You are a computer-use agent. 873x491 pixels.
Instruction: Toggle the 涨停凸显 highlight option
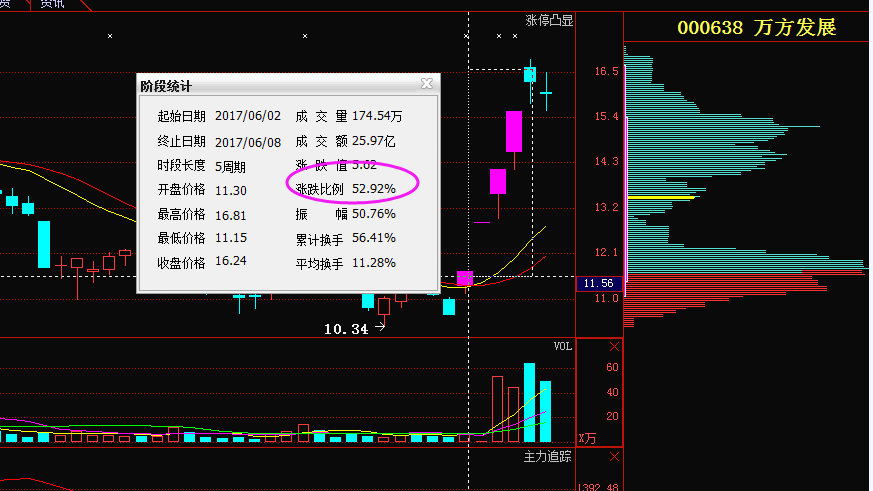click(x=549, y=20)
